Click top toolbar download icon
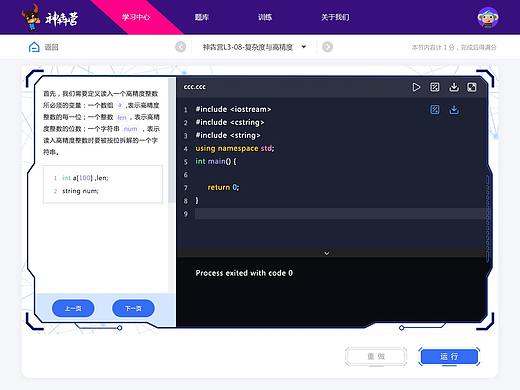This screenshot has height=390, width=520. [454, 87]
